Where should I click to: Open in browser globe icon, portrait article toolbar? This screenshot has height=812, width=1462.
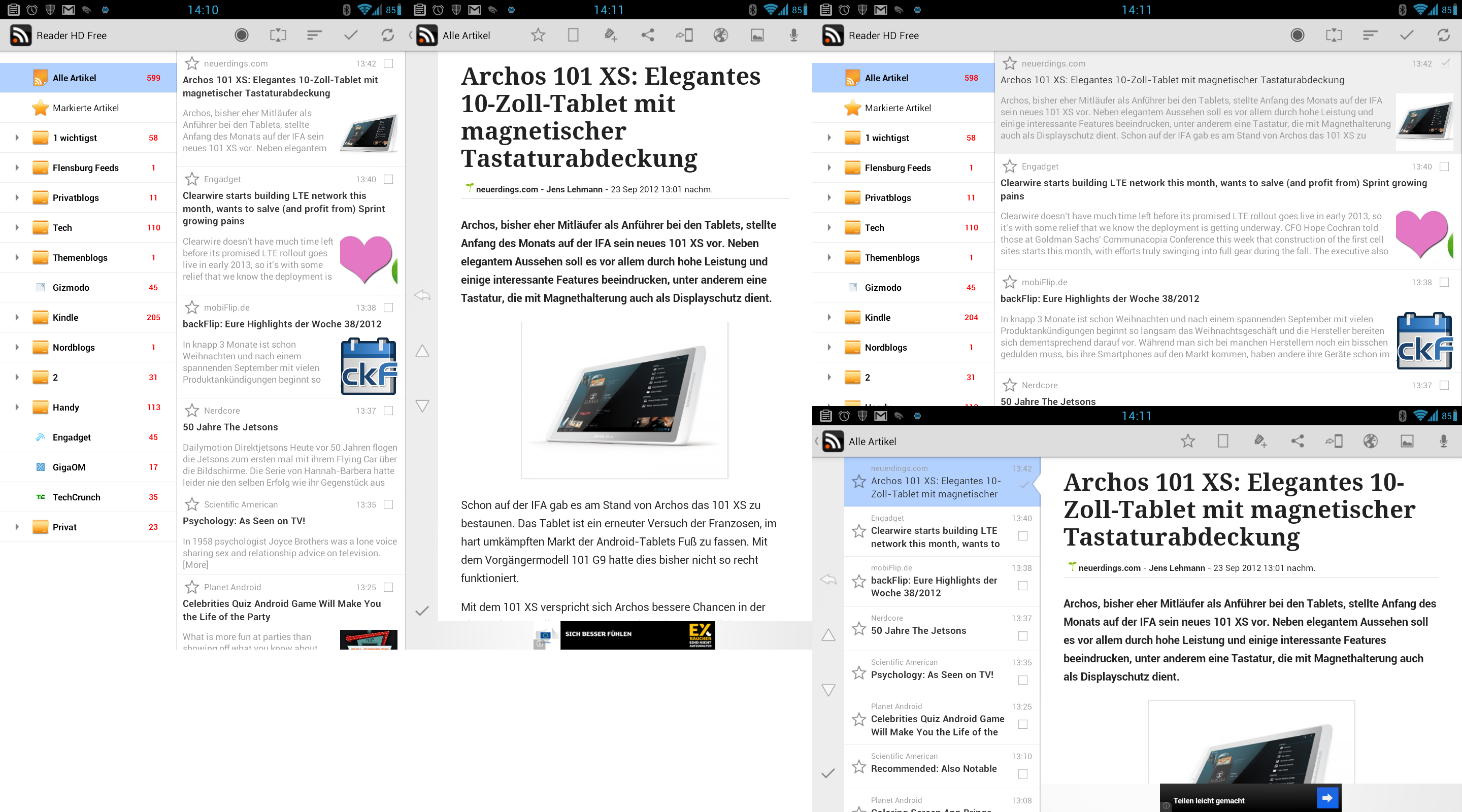click(721, 35)
